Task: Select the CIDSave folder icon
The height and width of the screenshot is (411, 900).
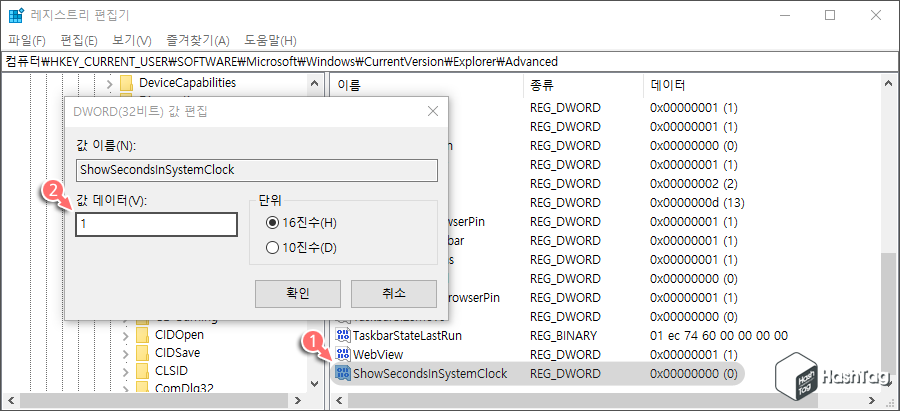Action: point(142,352)
